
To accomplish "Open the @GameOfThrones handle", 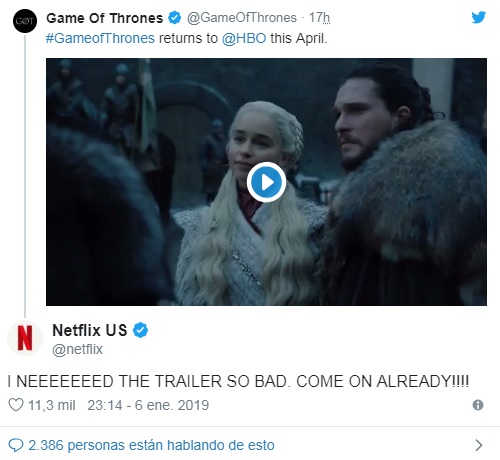I will click(242, 18).
